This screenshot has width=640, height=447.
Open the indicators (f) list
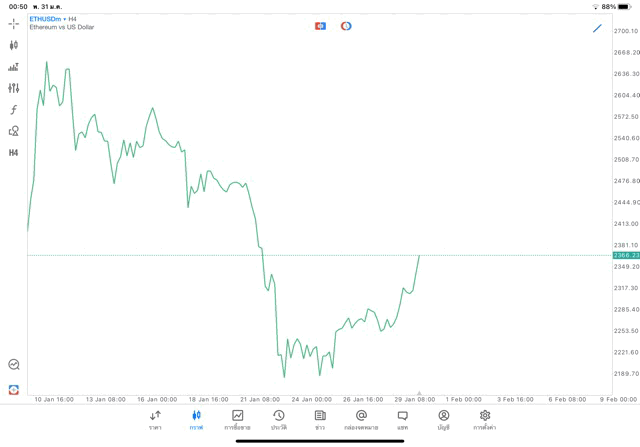pyautogui.click(x=14, y=109)
